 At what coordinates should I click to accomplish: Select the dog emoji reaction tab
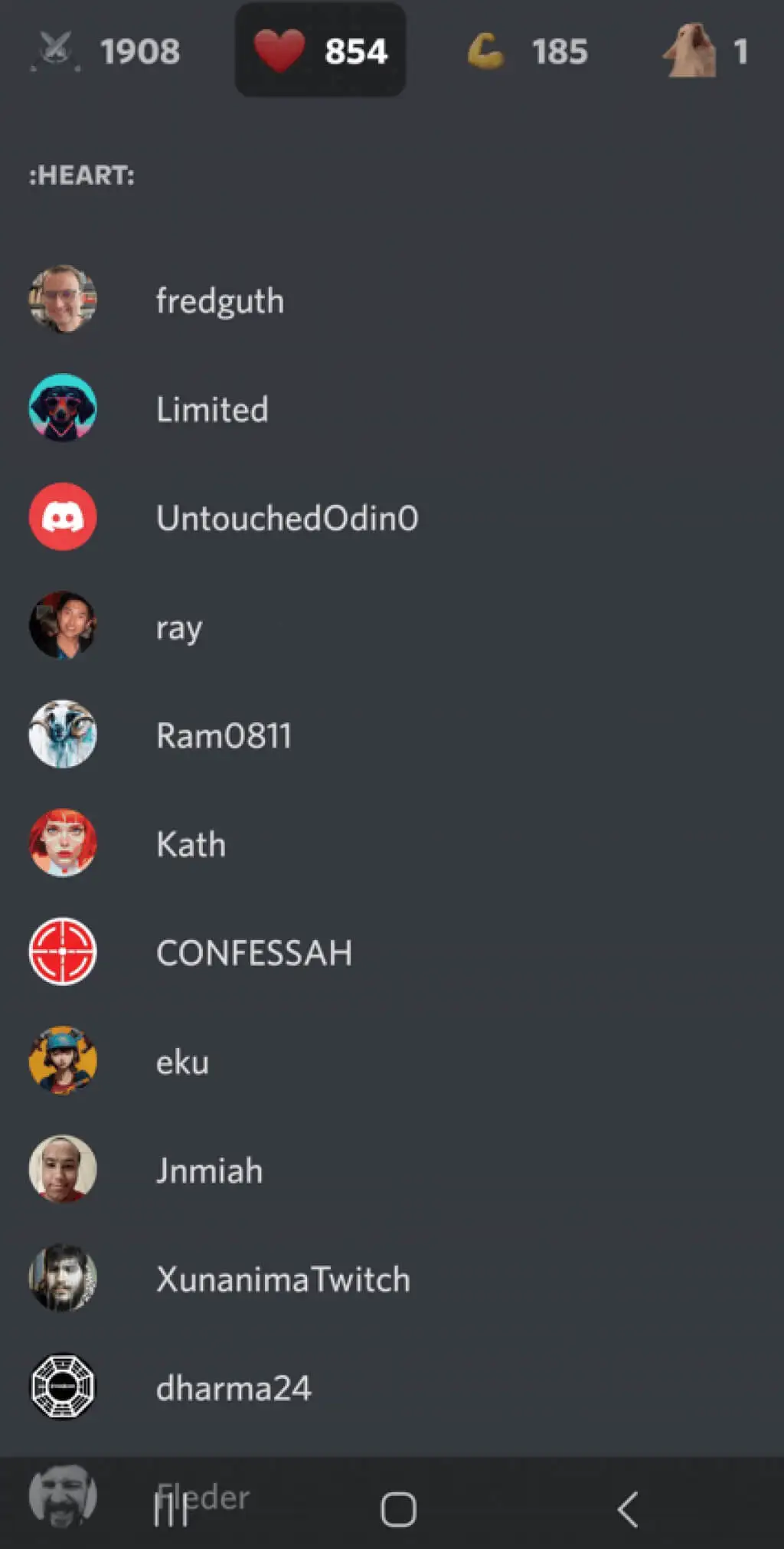[x=705, y=51]
